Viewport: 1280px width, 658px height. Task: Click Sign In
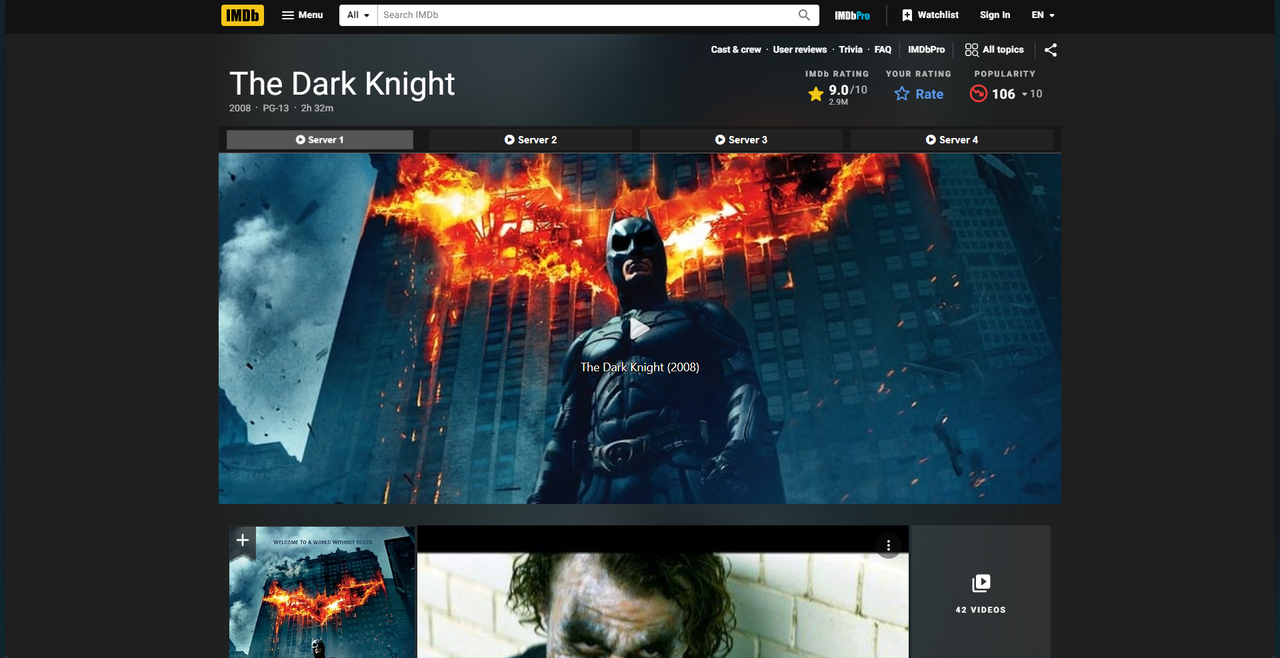(x=995, y=15)
